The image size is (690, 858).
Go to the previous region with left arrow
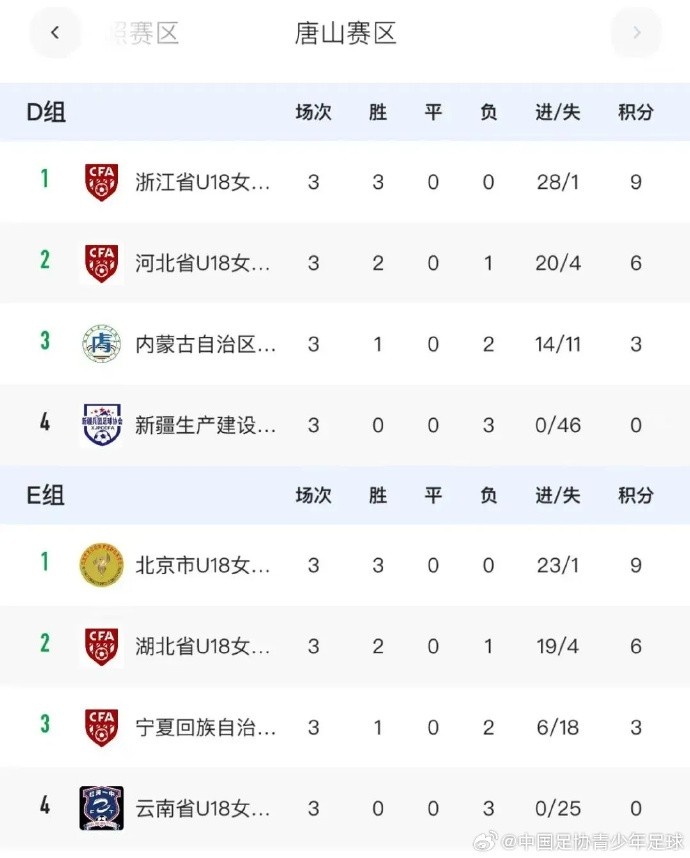(55, 33)
